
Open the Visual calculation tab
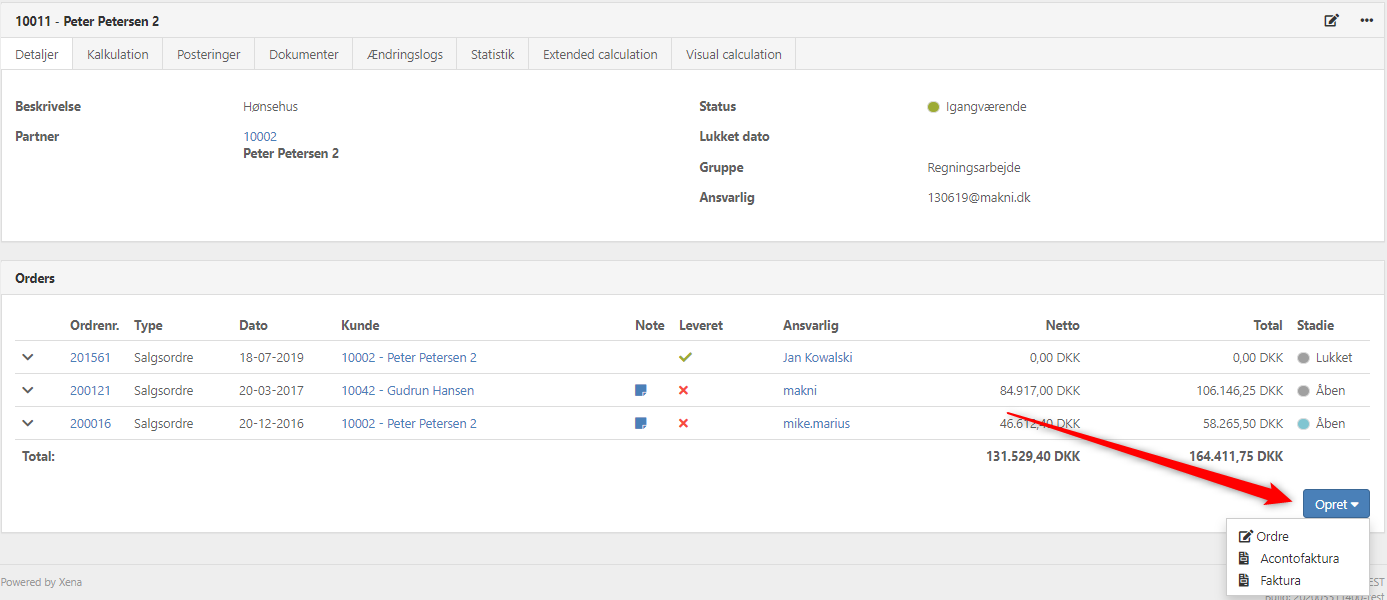click(733, 55)
